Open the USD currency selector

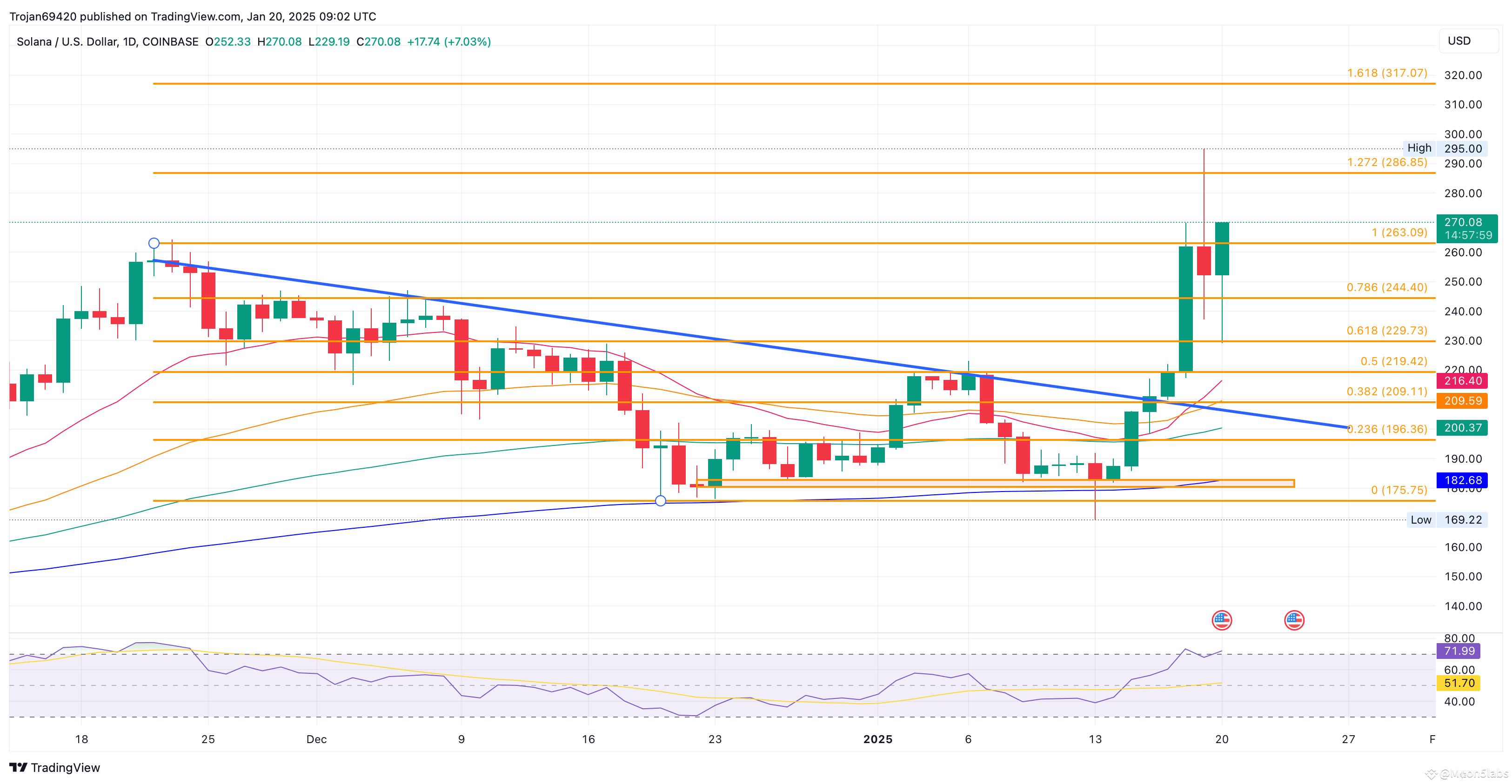pyautogui.click(x=1470, y=40)
